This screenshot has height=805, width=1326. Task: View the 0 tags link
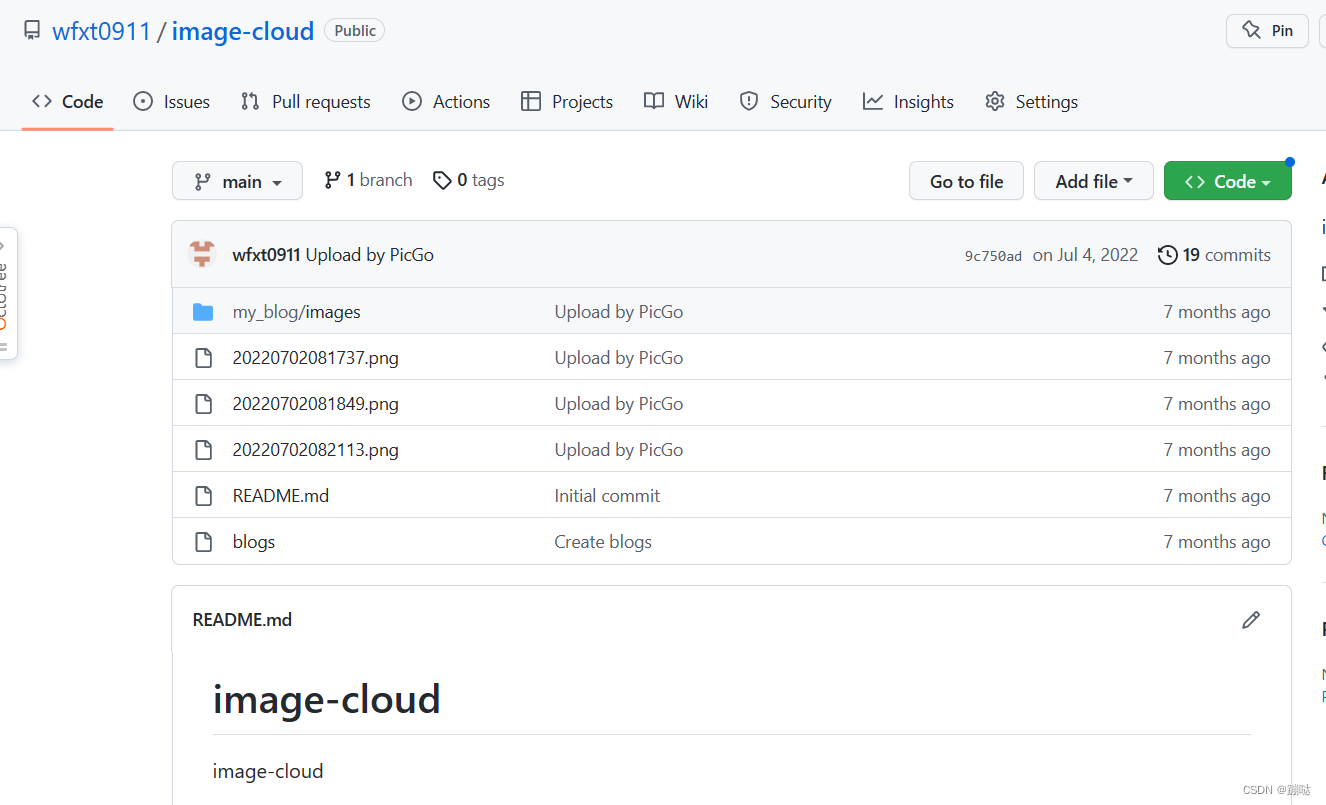click(468, 180)
